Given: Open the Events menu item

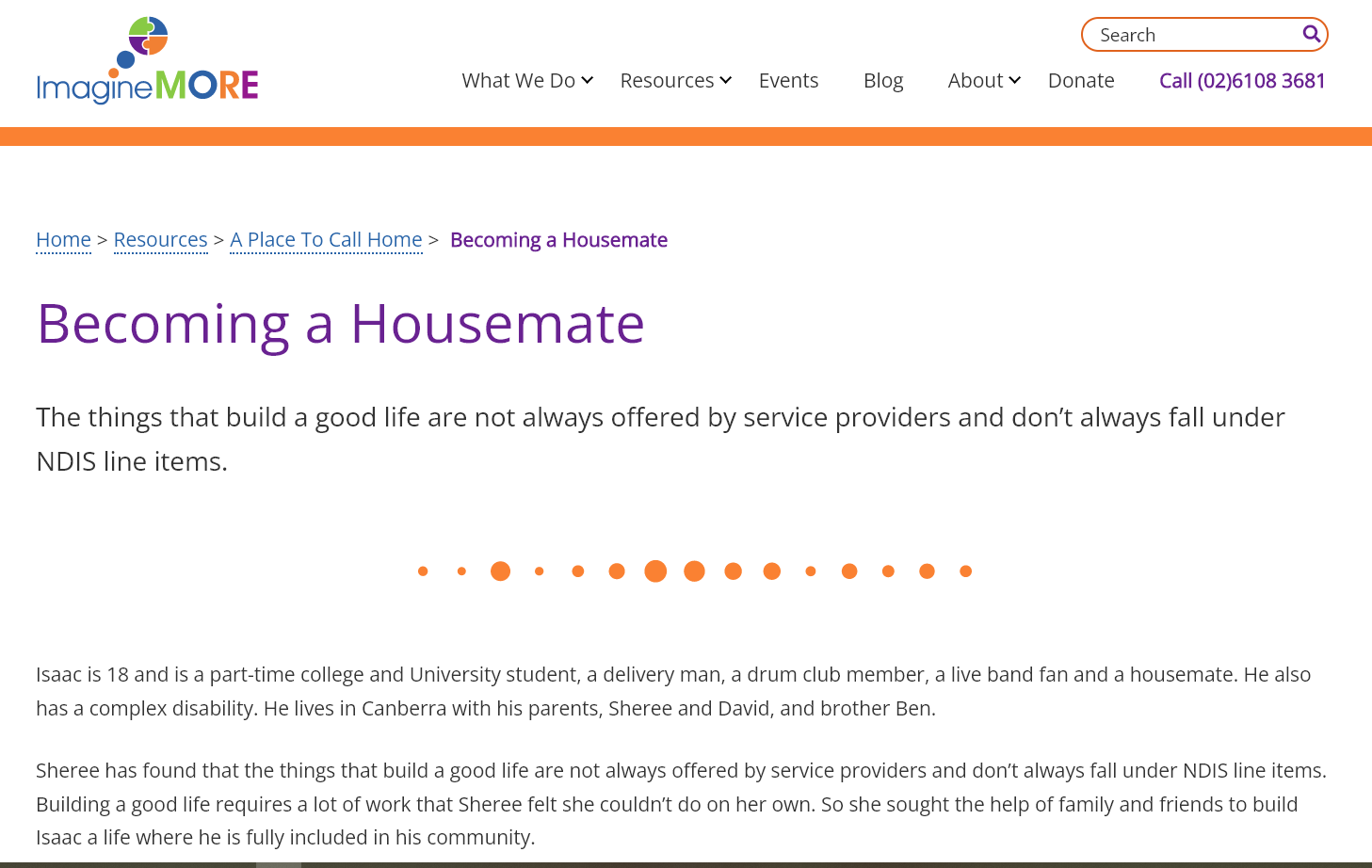Looking at the screenshot, I should tap(788, 81).
